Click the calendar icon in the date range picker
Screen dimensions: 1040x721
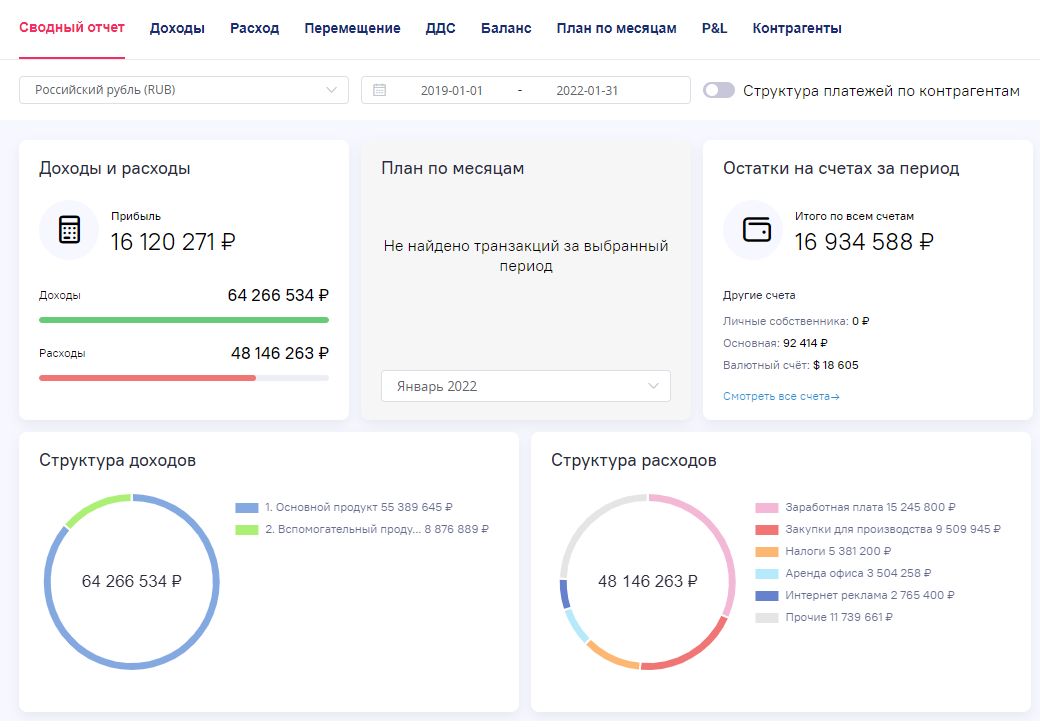381,89
